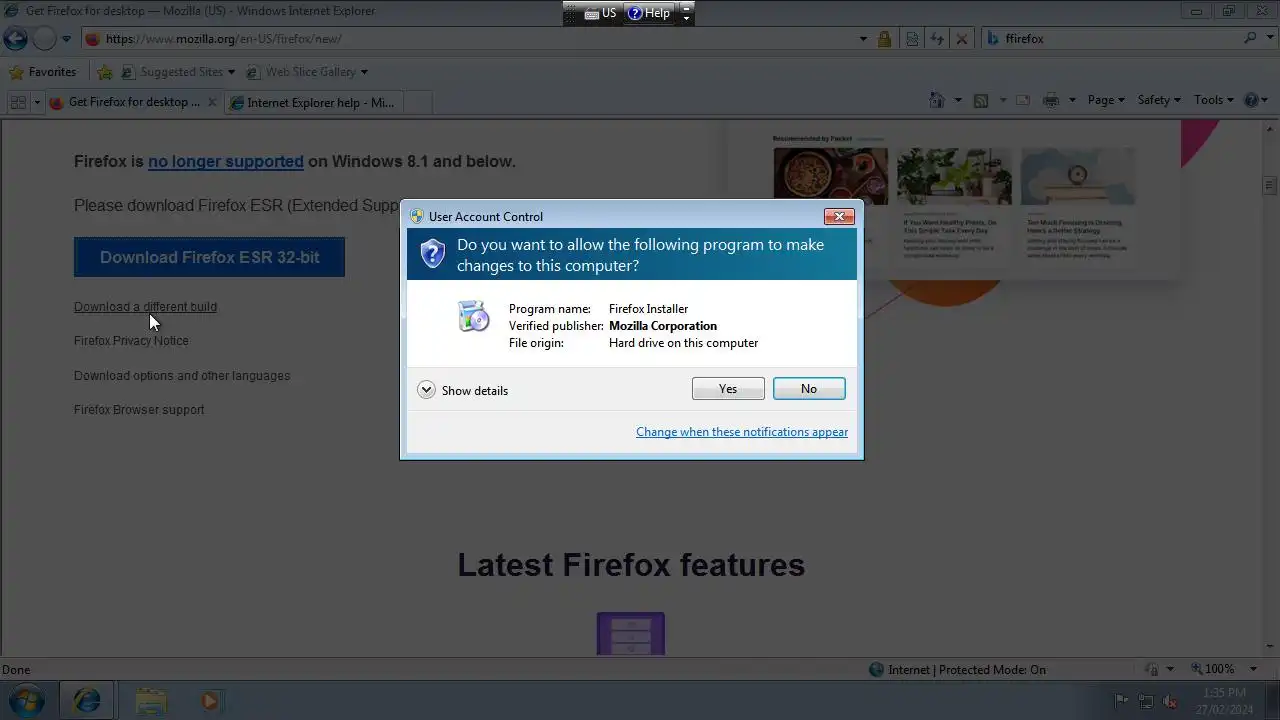Click Yes in the User Account Control dialog
Screen dimensions: 1280x720
click(x=728, y=389)
